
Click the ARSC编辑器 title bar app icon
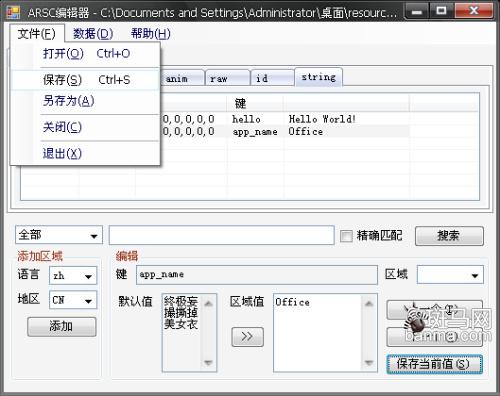pos(14,12)
